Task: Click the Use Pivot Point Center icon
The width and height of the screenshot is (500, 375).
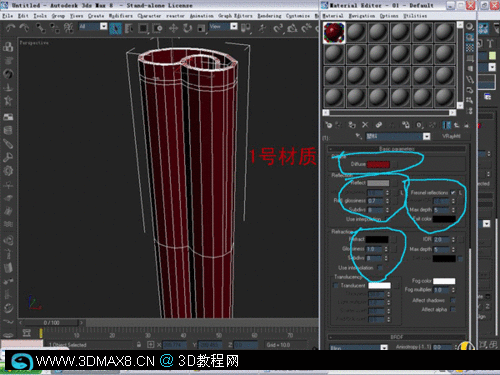Action: [246, 29]
